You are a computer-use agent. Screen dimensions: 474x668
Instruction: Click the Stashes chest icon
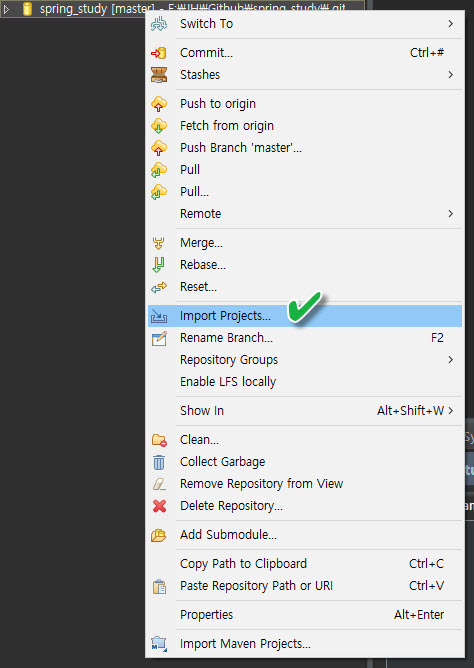[159, 75]
